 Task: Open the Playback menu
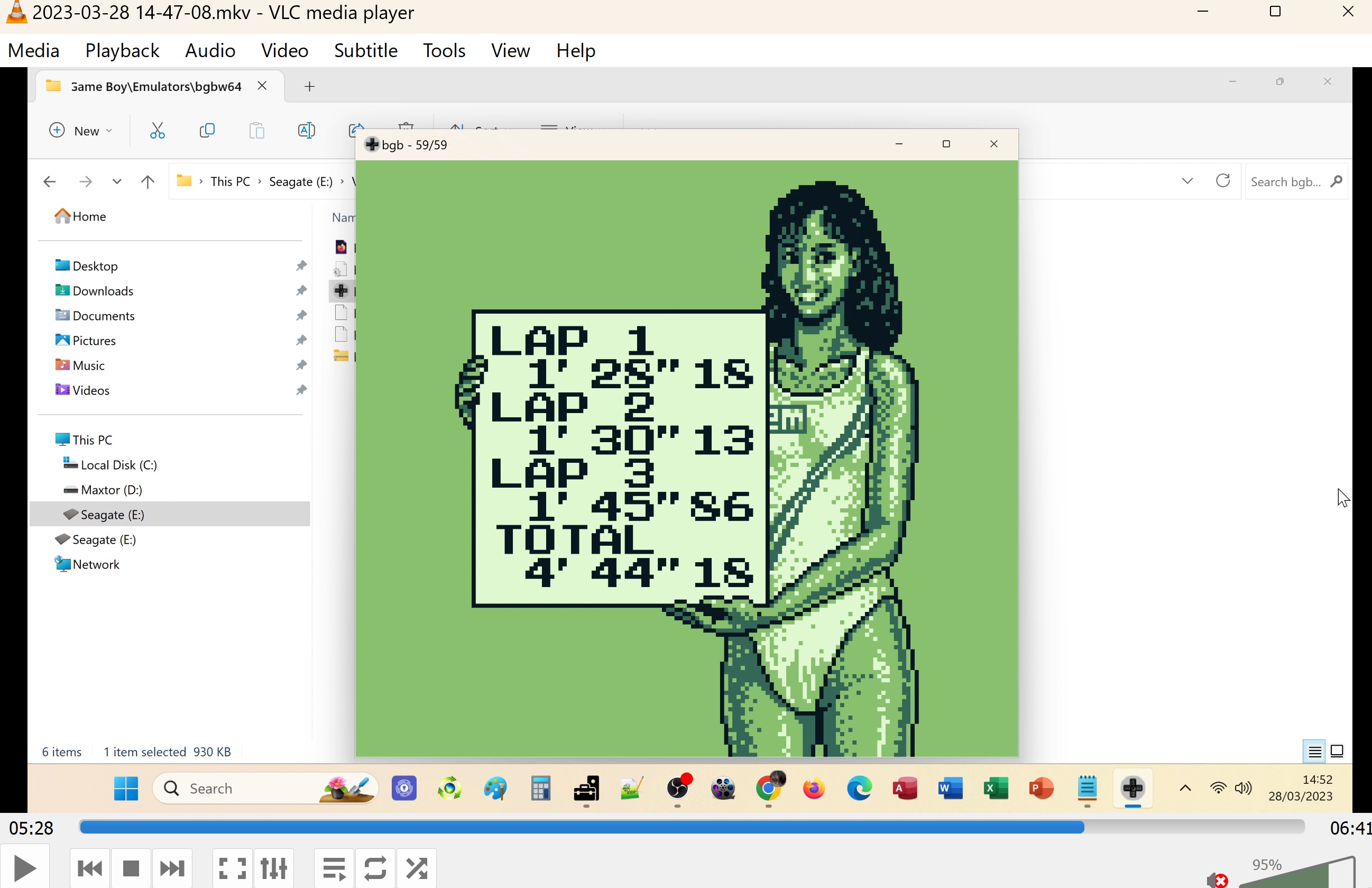click(122, 51)
